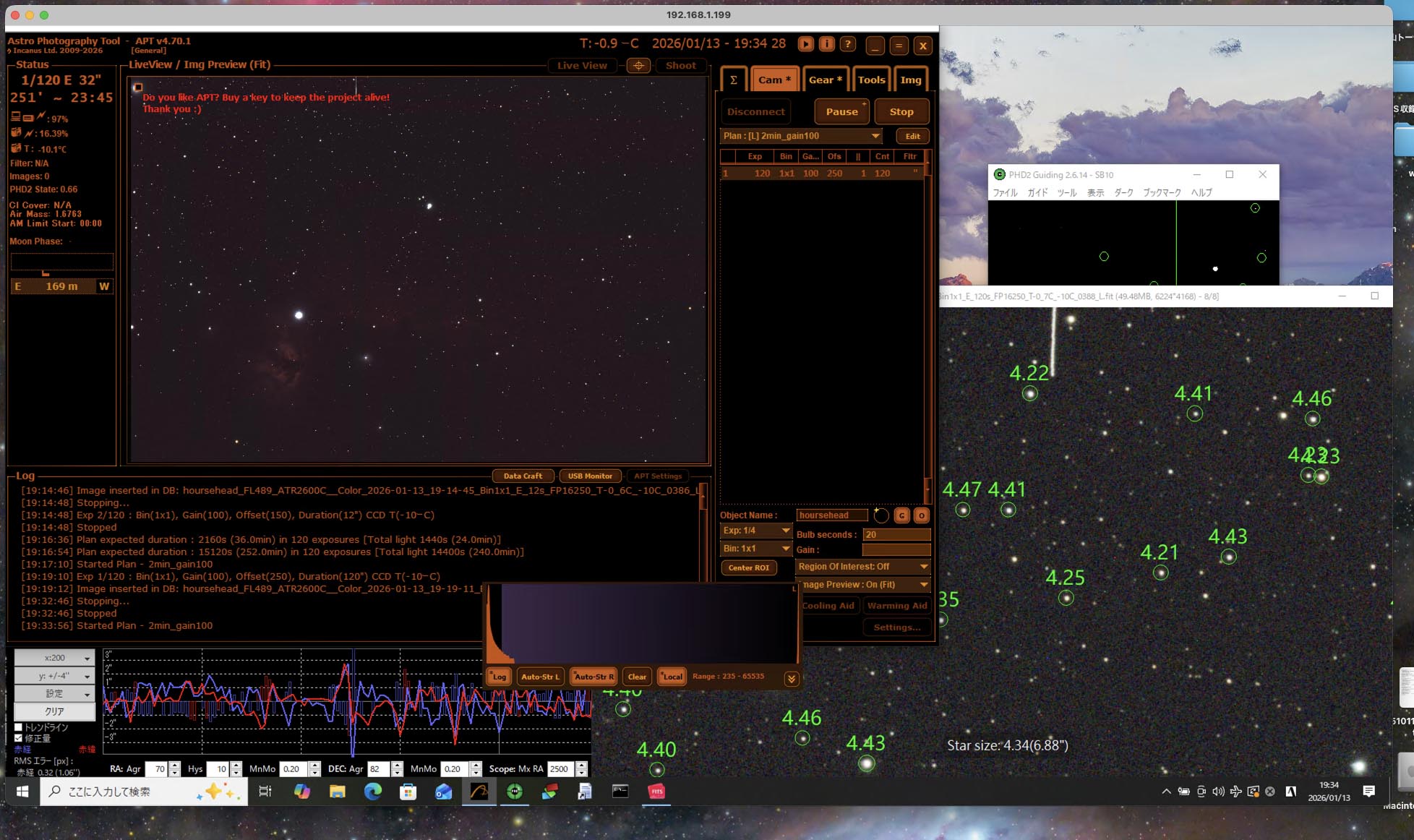Switch to the Gear tab

pos(824,80)
